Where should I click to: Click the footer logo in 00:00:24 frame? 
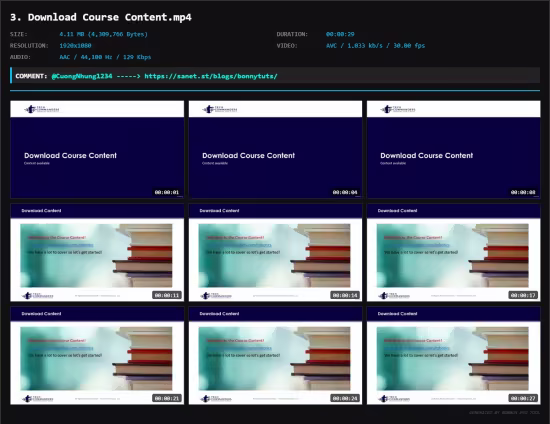216,399
